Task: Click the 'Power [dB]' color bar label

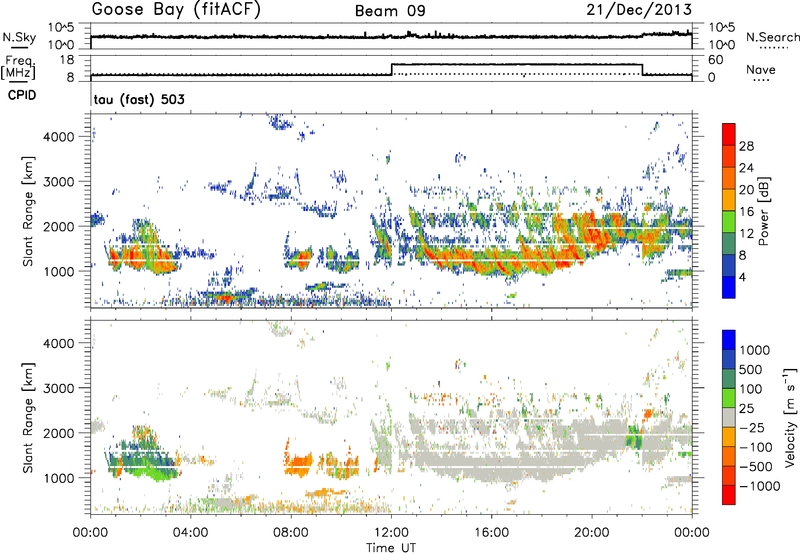Action: tap(763, 211)
